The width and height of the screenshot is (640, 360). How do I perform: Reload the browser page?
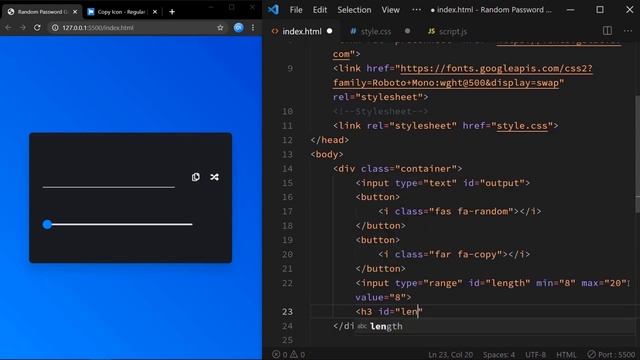click(37, 27)
